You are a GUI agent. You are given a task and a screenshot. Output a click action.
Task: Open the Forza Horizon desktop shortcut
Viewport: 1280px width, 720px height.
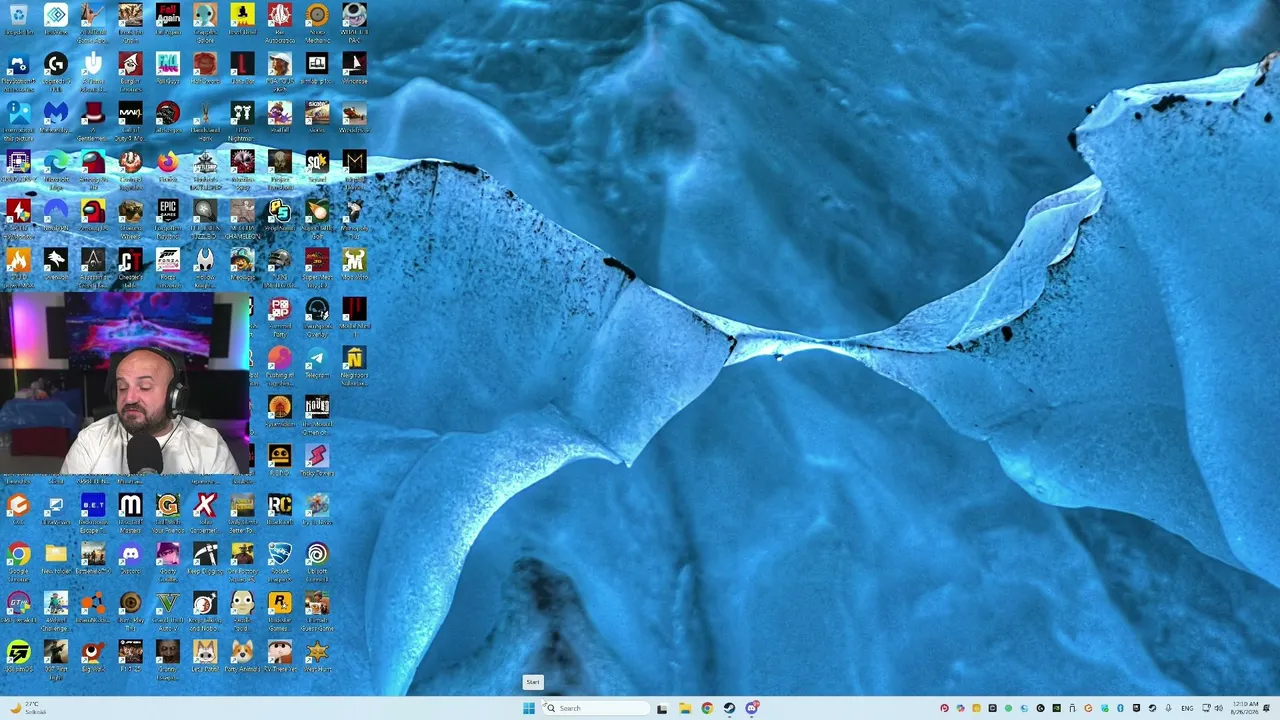(x=168, y=267)
